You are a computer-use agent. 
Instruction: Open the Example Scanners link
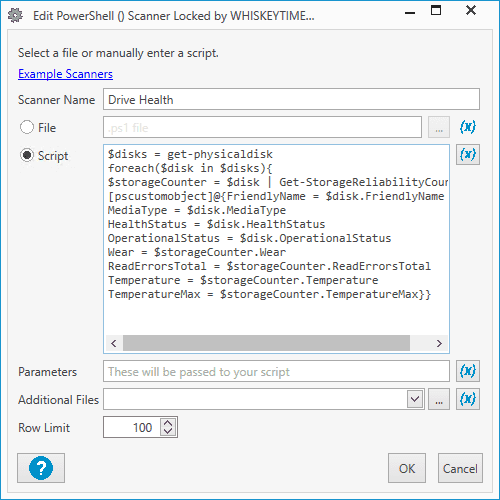click(x=65, y=74)
